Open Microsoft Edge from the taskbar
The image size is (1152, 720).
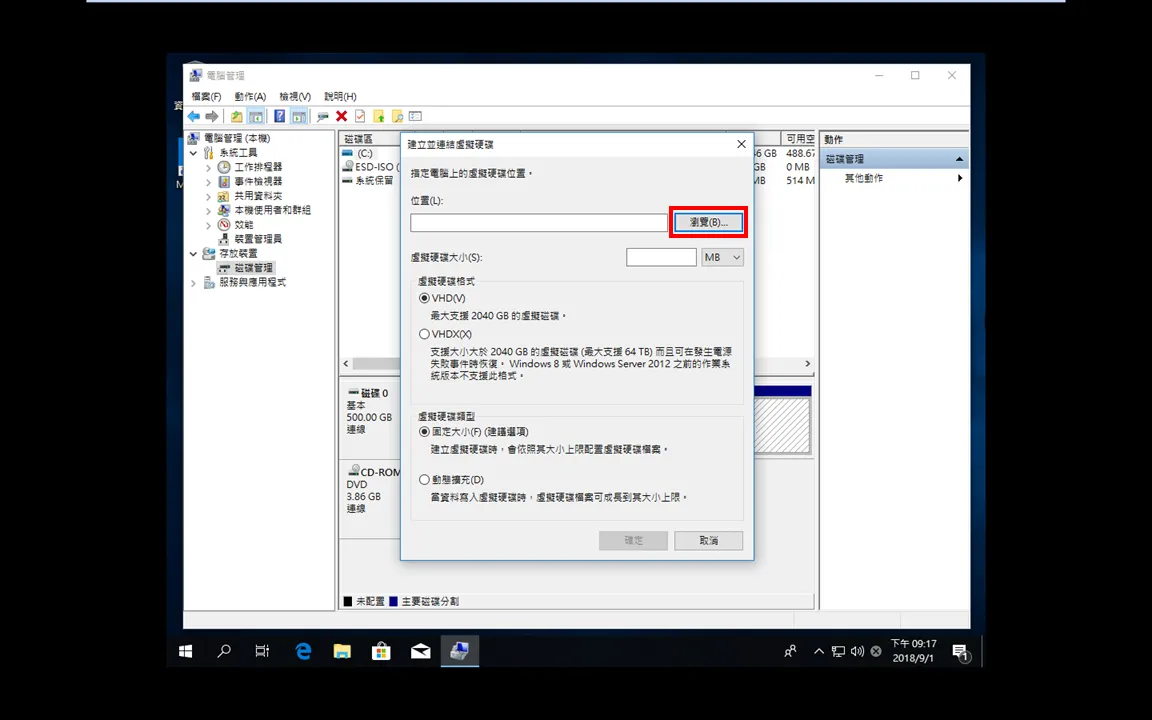[303, 651]
